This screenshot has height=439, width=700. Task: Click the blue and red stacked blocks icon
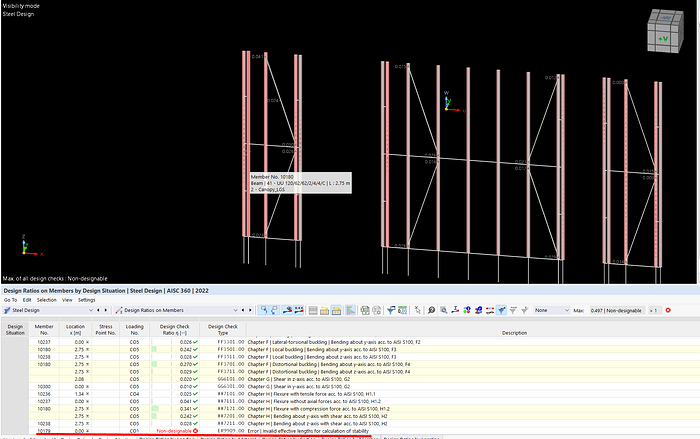[478, 310]
